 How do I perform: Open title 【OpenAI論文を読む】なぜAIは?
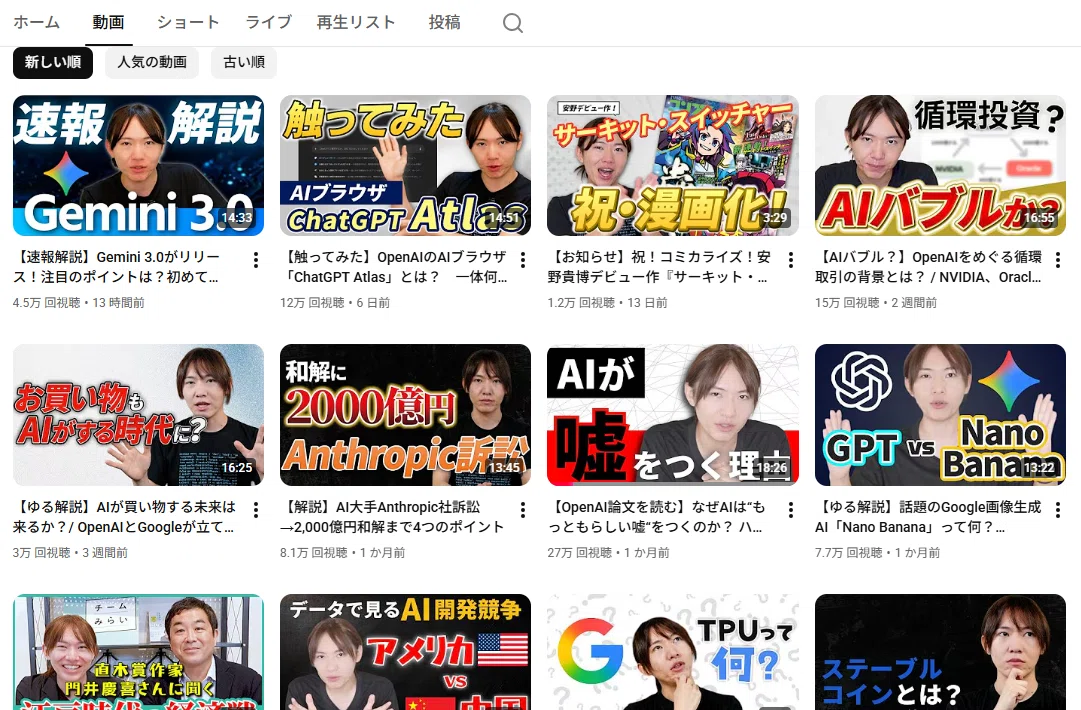click(x=656, y=517)
